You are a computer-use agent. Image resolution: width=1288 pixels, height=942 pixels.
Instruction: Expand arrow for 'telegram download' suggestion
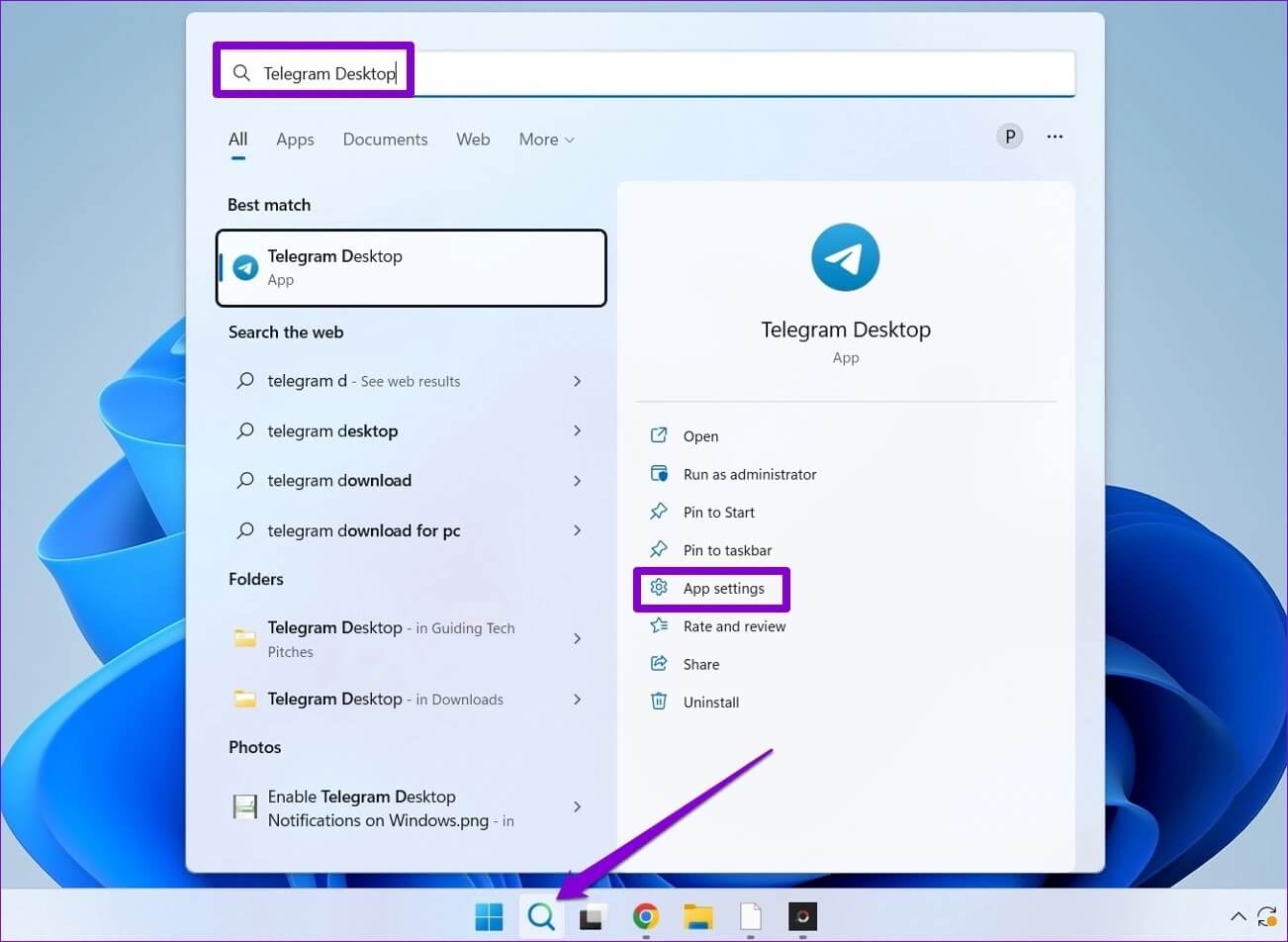[577, 481]
